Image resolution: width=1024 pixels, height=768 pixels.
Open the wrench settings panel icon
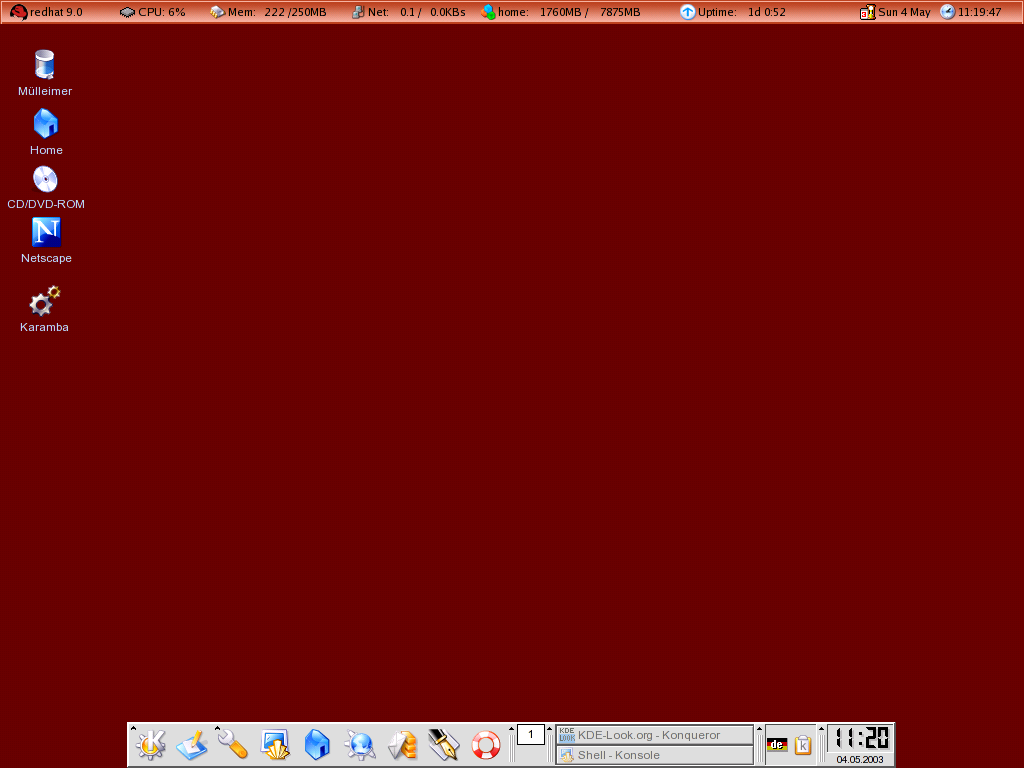tap(233, 744)
